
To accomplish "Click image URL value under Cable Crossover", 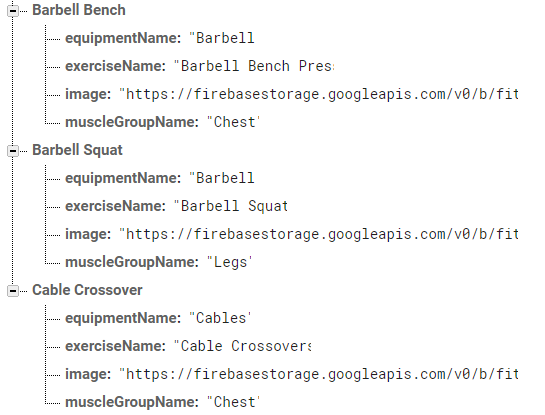I will click(x=319, y=374).
